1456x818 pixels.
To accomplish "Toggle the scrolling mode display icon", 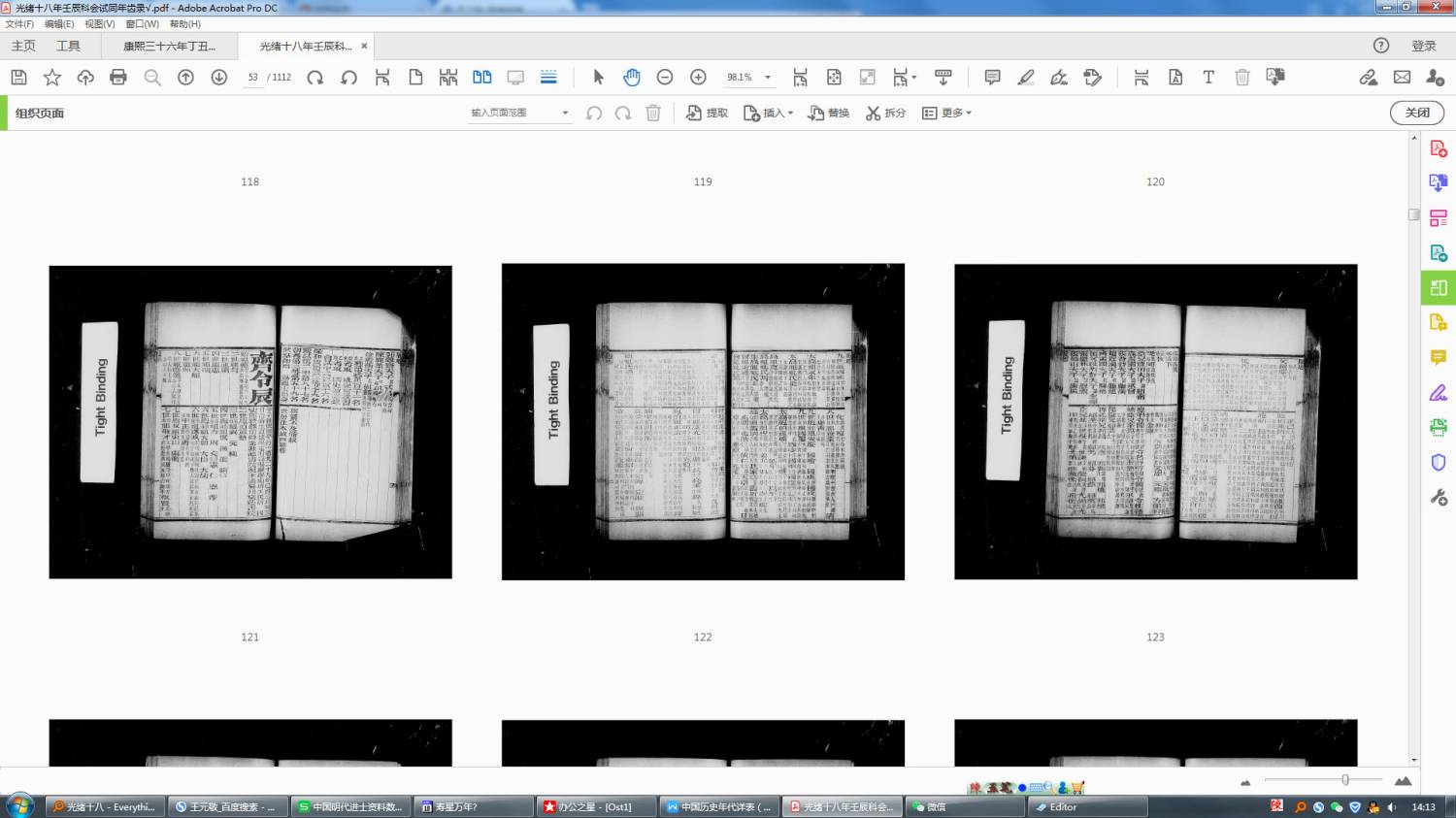I will pos(548,78).
